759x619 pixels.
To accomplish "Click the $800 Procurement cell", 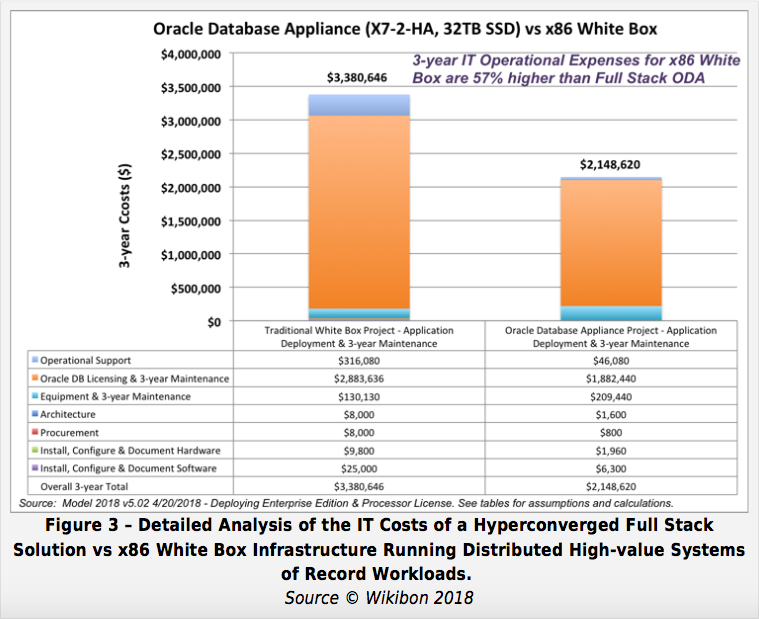I will point(611,433).
